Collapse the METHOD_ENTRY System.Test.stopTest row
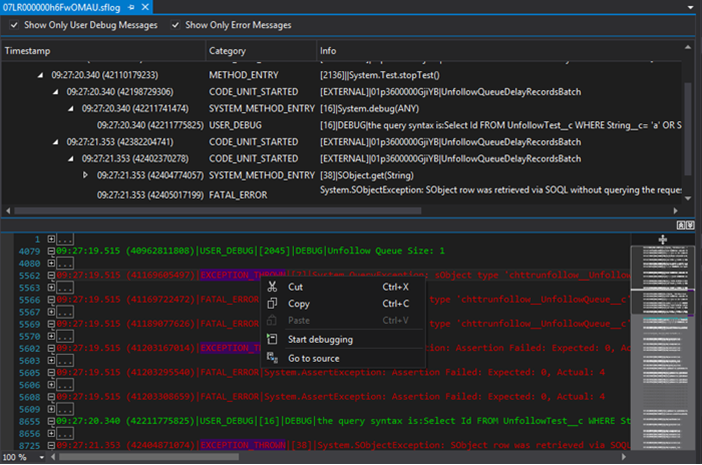This screenshot has height=465, width=702. point(40,75)
